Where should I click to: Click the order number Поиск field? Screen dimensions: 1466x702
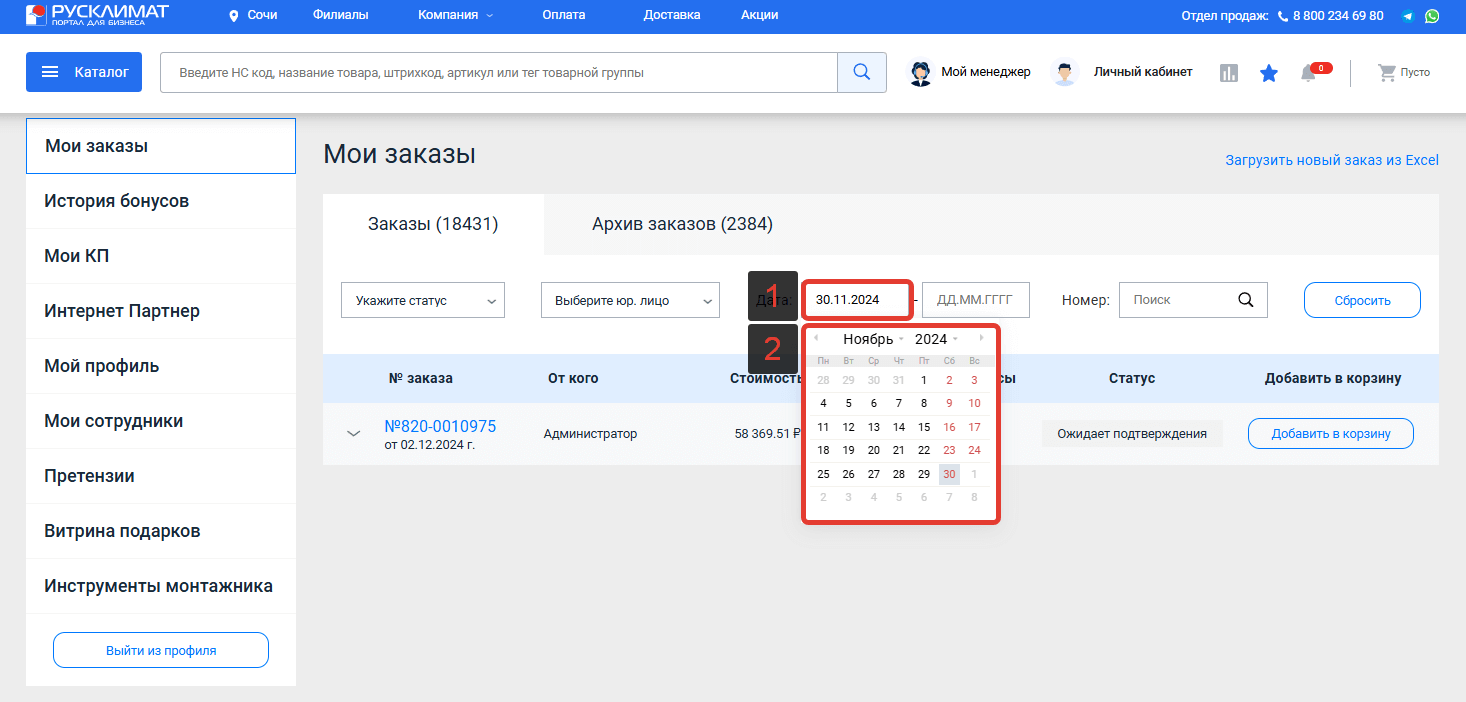click(1178, 300)
